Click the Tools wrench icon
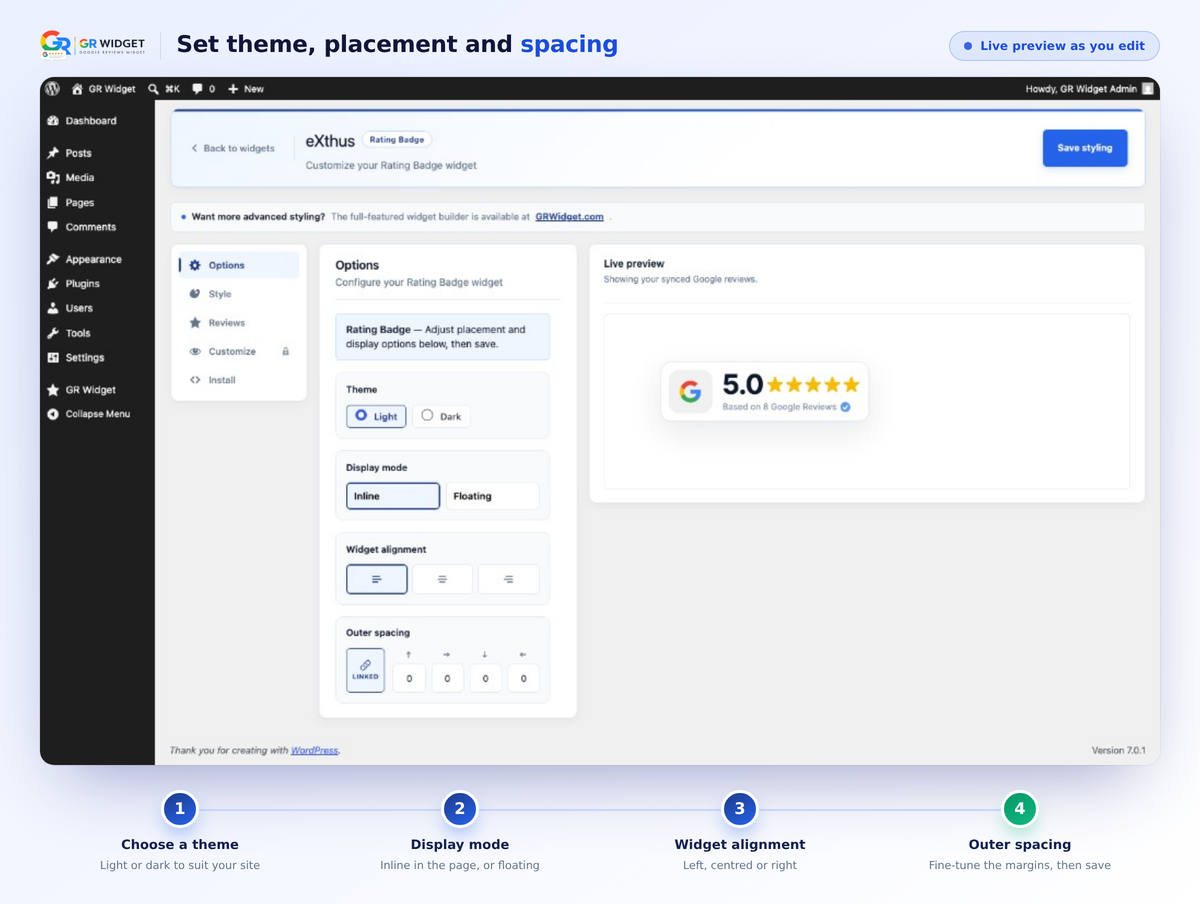1200x904 pixels. [53, 333]
